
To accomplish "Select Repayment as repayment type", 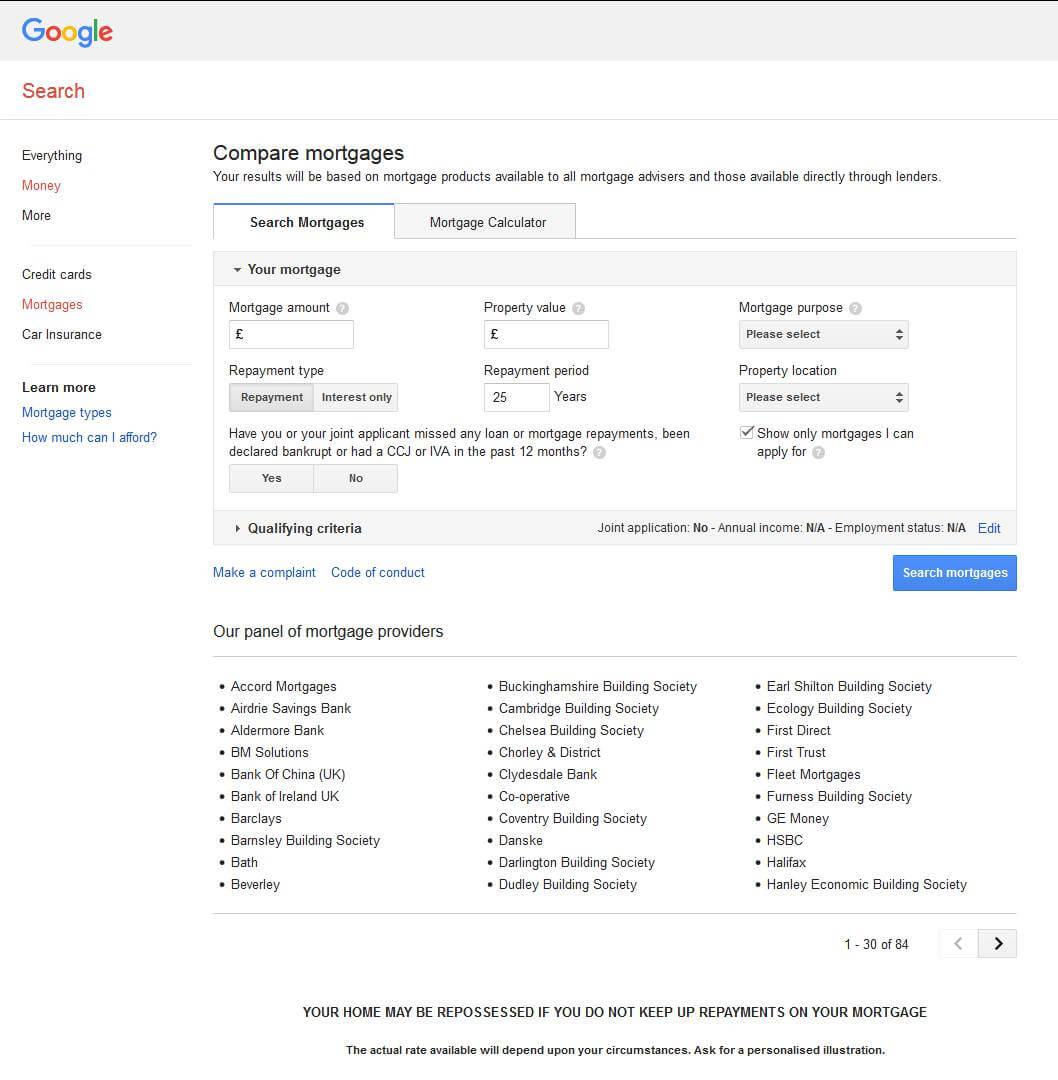I will pyautogui.click(x=271, y=397).
